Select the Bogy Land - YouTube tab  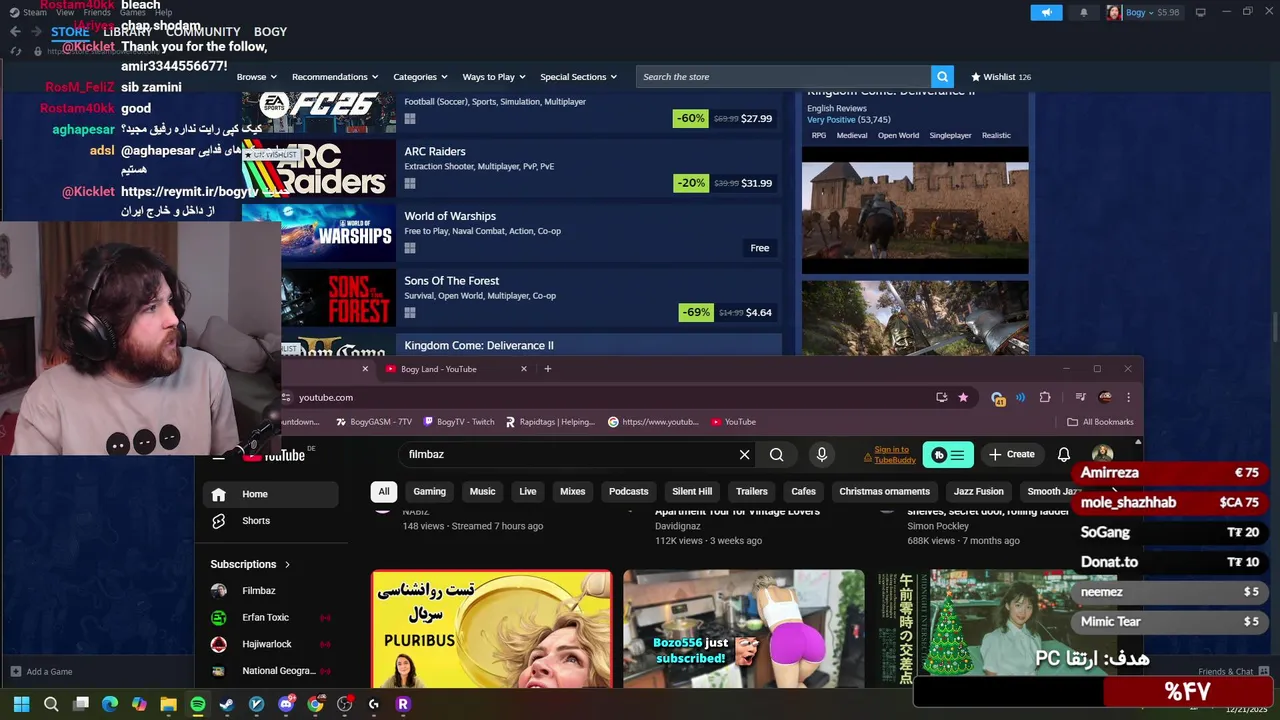point(456,369)
